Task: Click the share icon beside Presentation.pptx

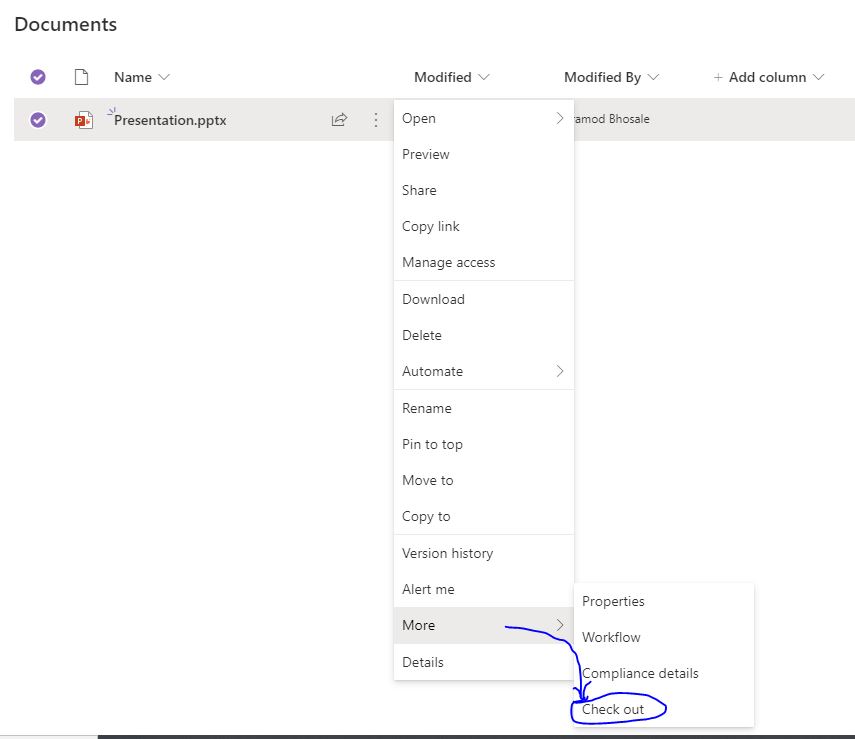Action: [x=339, y=118]
